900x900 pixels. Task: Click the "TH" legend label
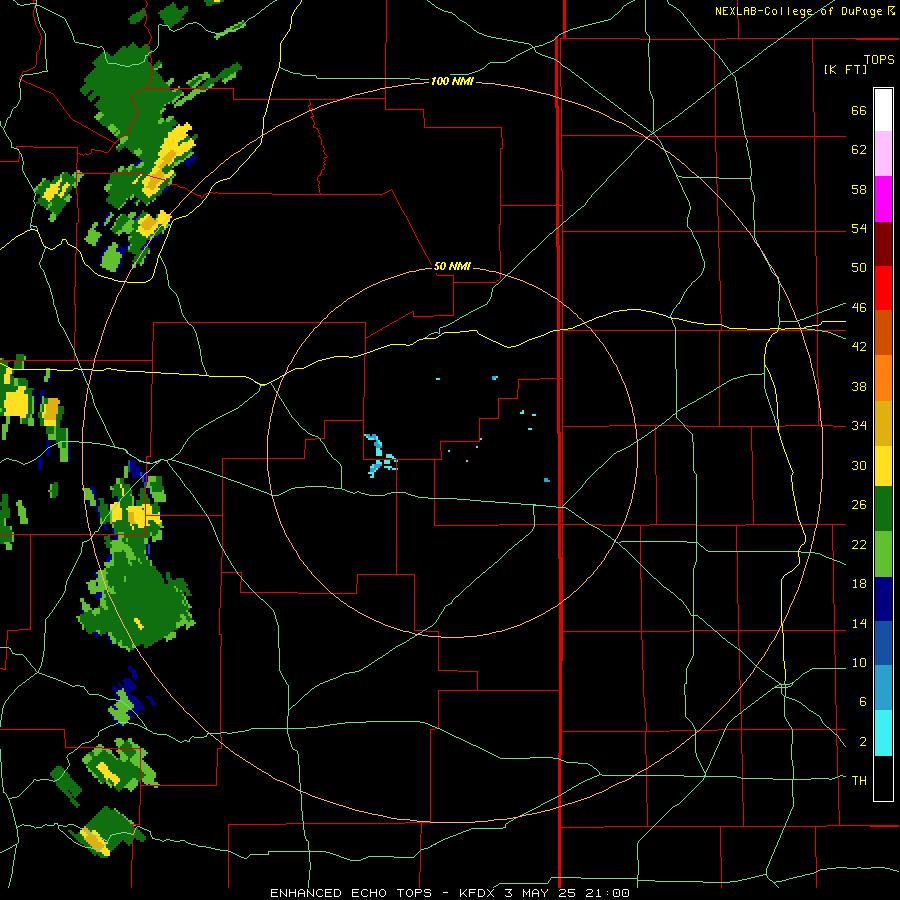(859, 780)
